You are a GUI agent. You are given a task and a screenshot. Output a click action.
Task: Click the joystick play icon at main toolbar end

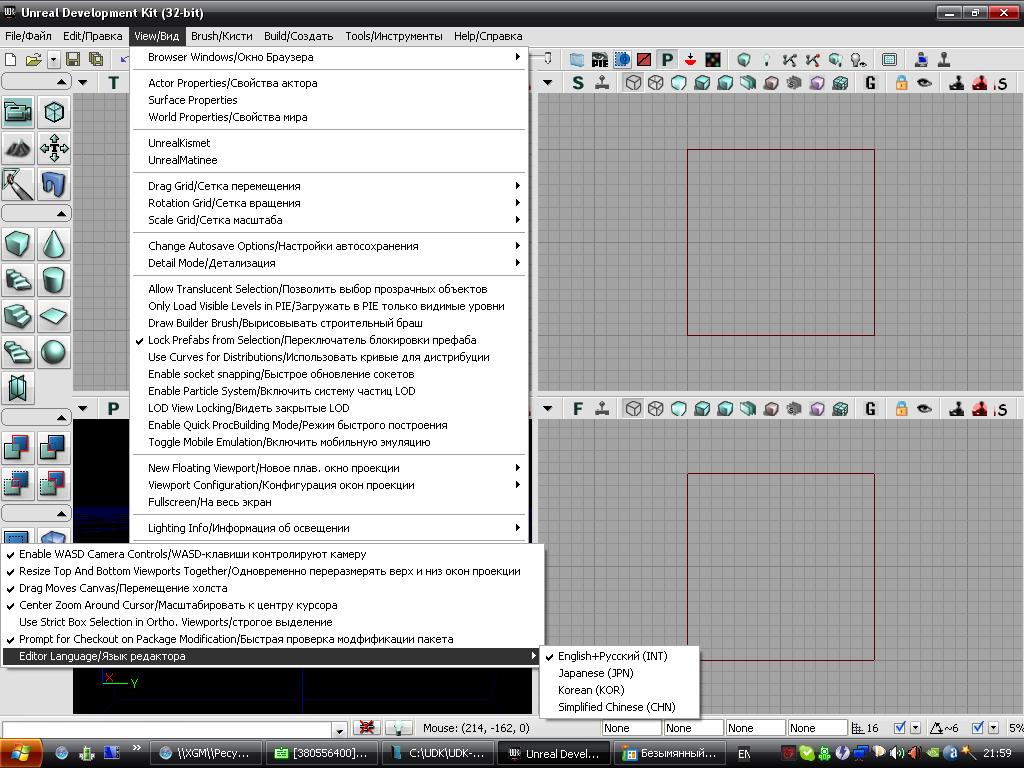944,60
